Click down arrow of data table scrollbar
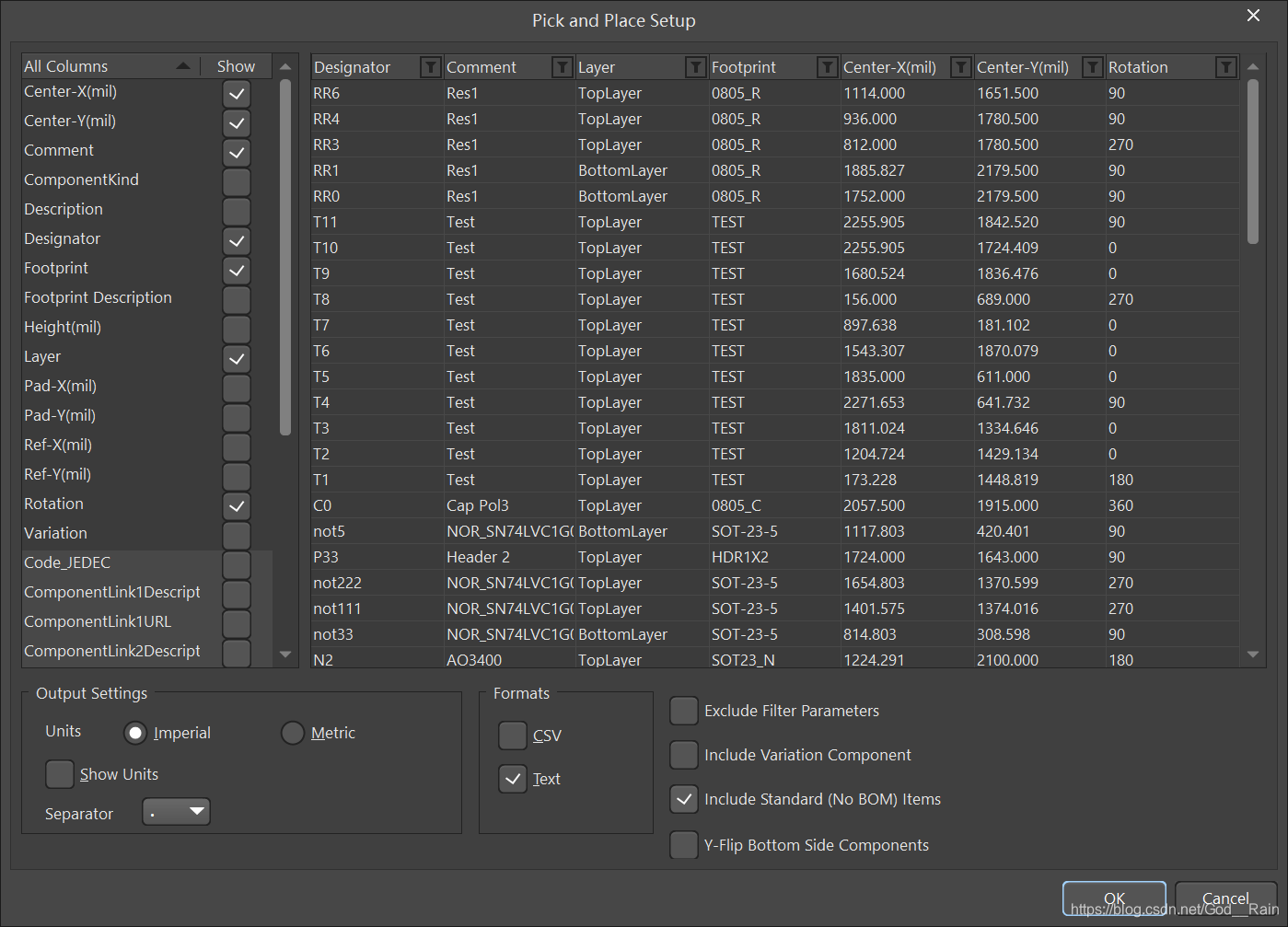 [x=1253, y=655]
